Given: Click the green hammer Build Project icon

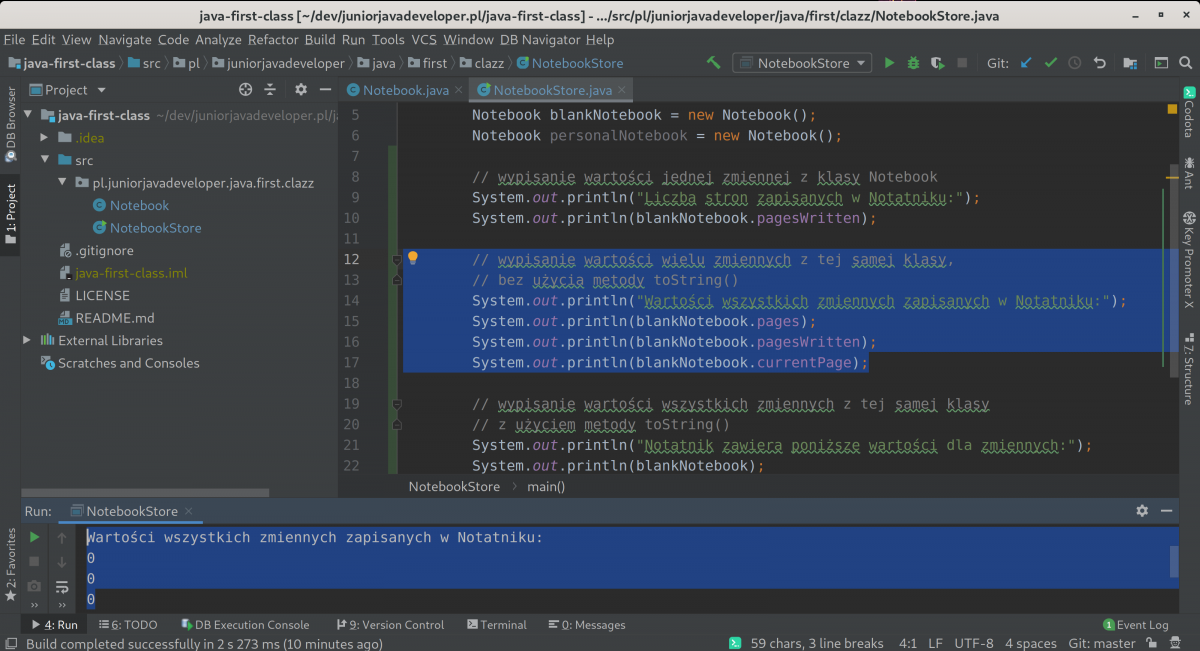Looking at the screenshot, I should 713,63.
